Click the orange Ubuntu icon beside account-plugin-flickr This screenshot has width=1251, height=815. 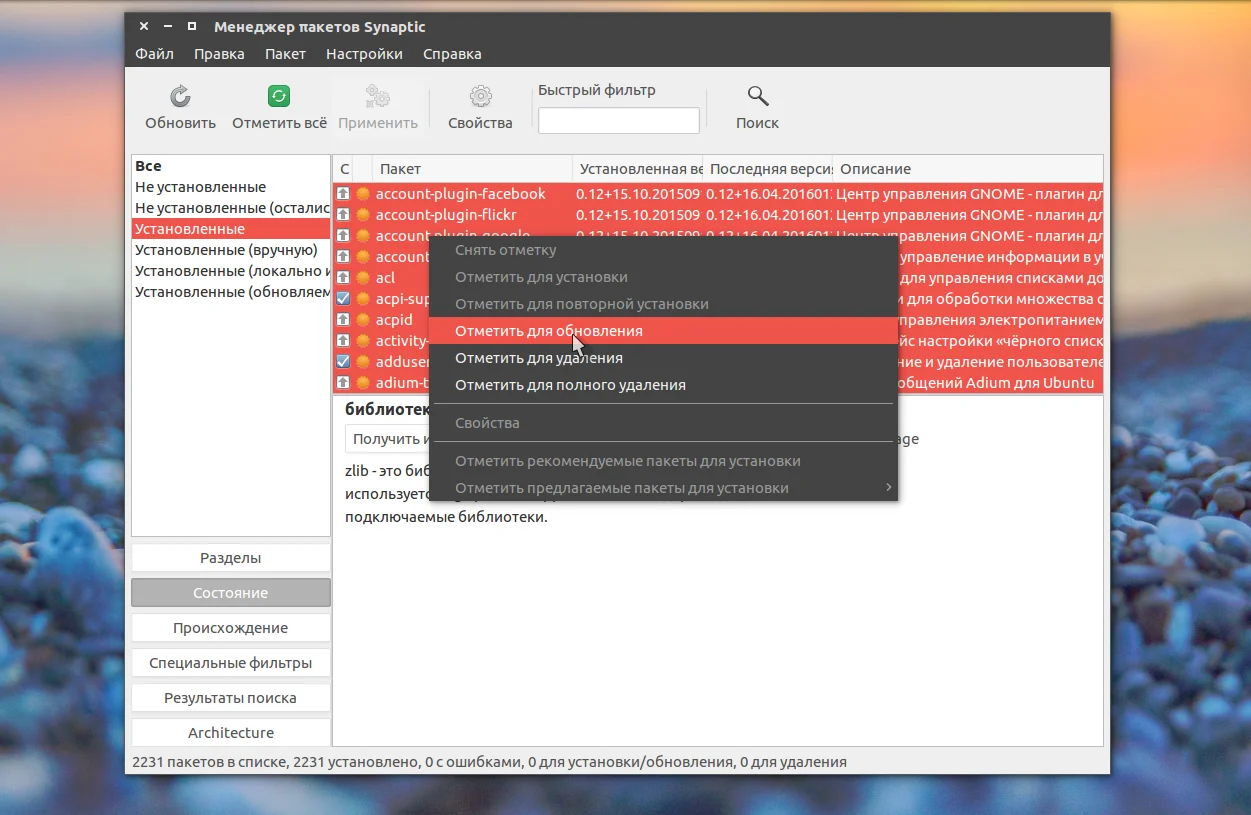tap(364, 214)
